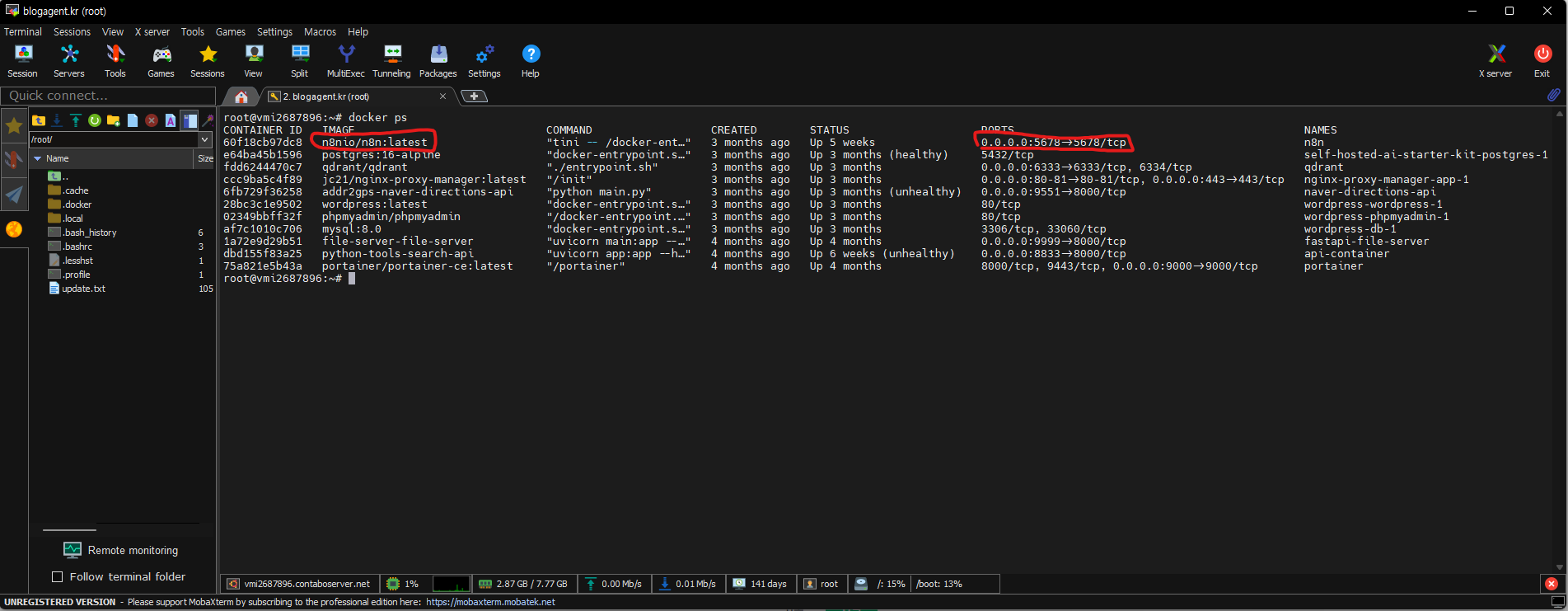Open the sidebar Sftp globe tab
The width and height of the screenshot is (1568, 611).
14,228
